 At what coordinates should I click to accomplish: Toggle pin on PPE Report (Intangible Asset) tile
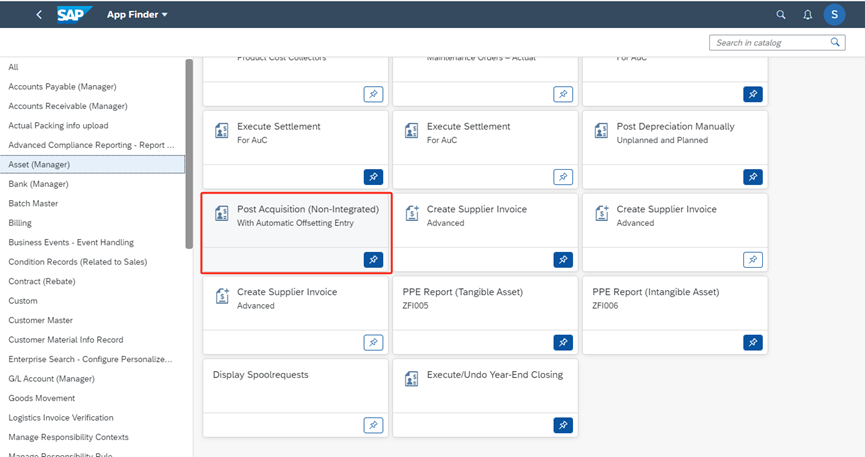coord(752,342)
